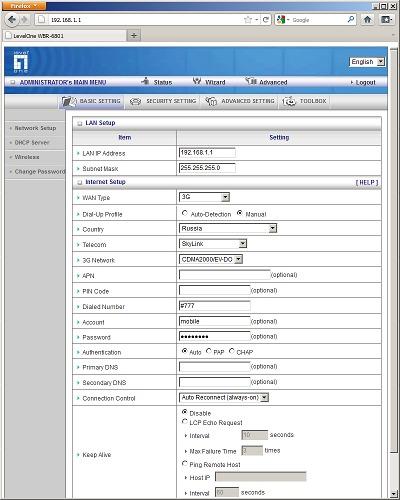The height and width of the screenshot is (500, 400).
Task: Click Advanced Setting tab icon
Action: click(211, 101)
